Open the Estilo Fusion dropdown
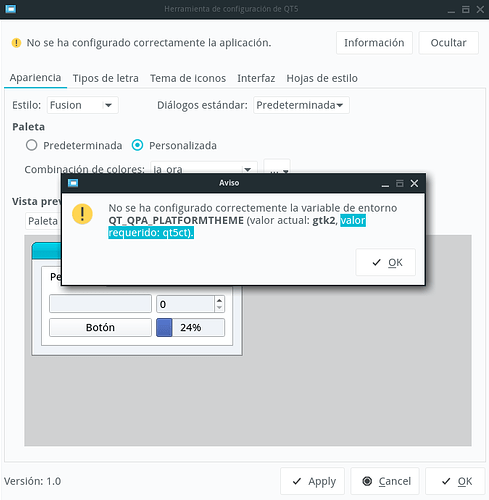The image size is (489, 500). [83, 105]
